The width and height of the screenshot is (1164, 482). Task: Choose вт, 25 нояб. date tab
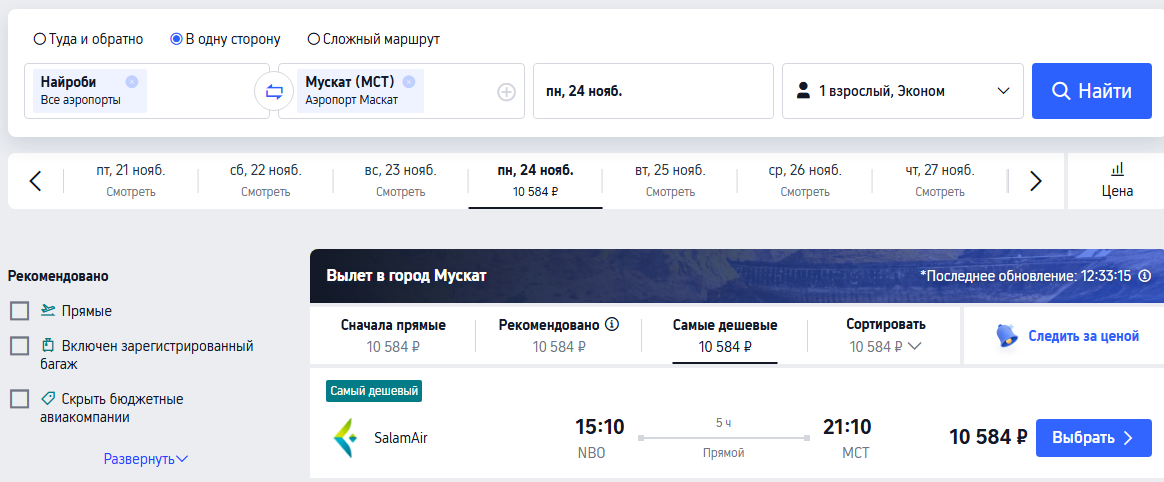click(670, 180)
